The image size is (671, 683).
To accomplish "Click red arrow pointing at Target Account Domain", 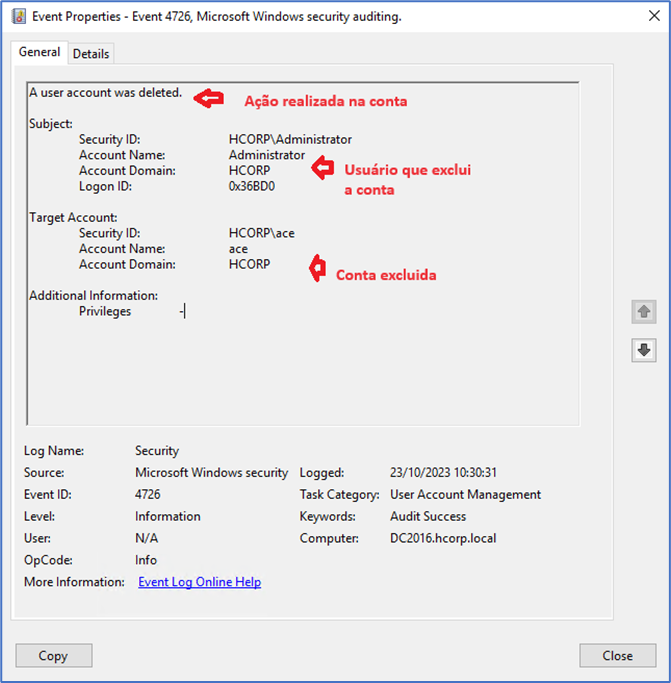I will (317, 268).
